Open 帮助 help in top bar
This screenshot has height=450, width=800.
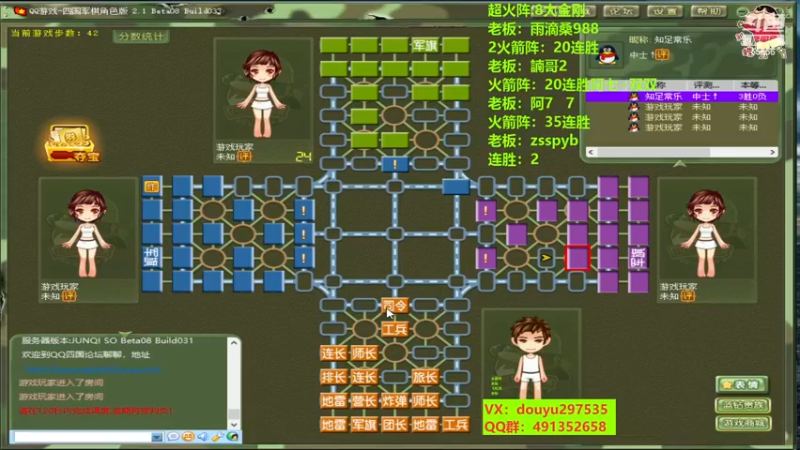click(709, 11)
